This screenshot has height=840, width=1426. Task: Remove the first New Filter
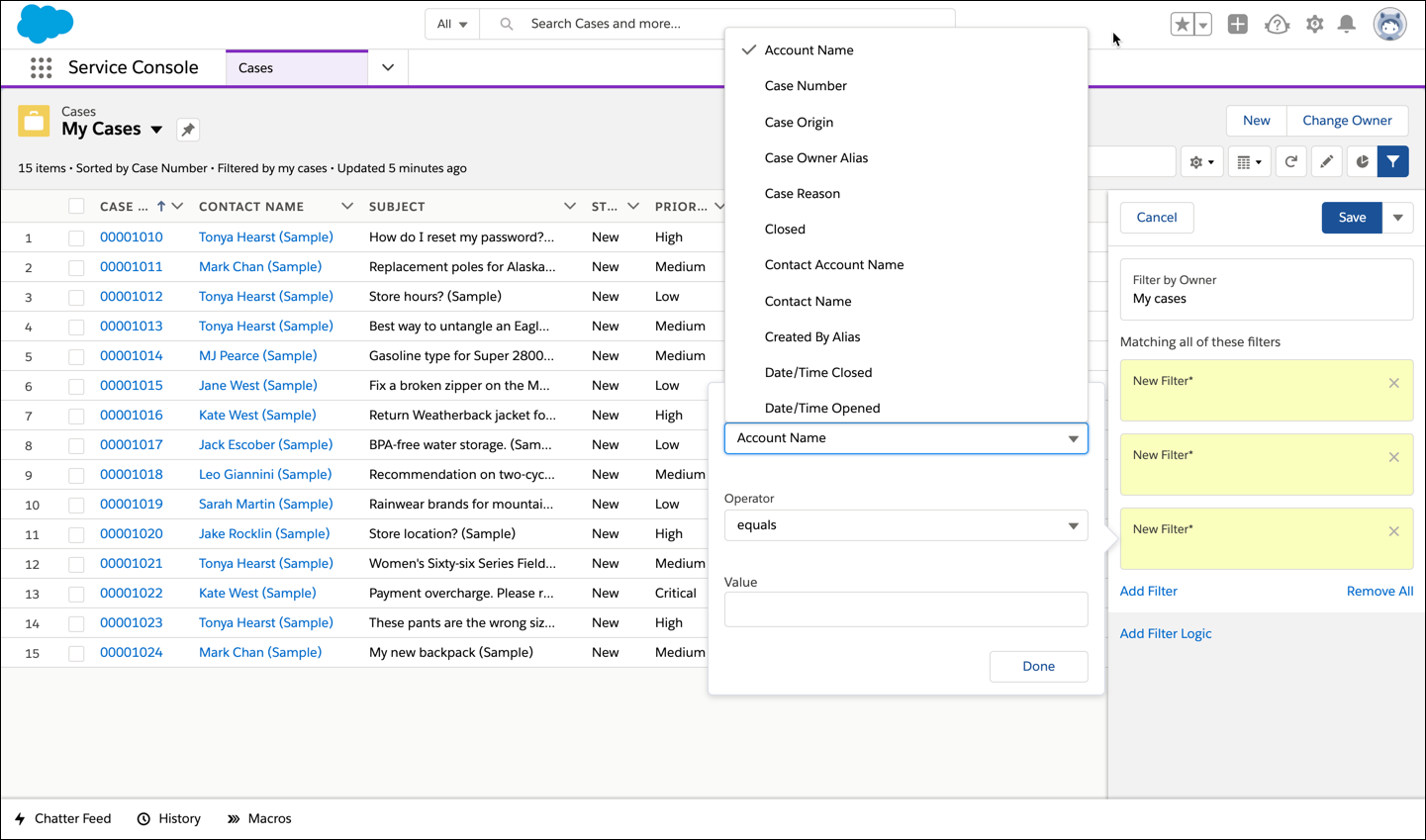(1394, 383)
